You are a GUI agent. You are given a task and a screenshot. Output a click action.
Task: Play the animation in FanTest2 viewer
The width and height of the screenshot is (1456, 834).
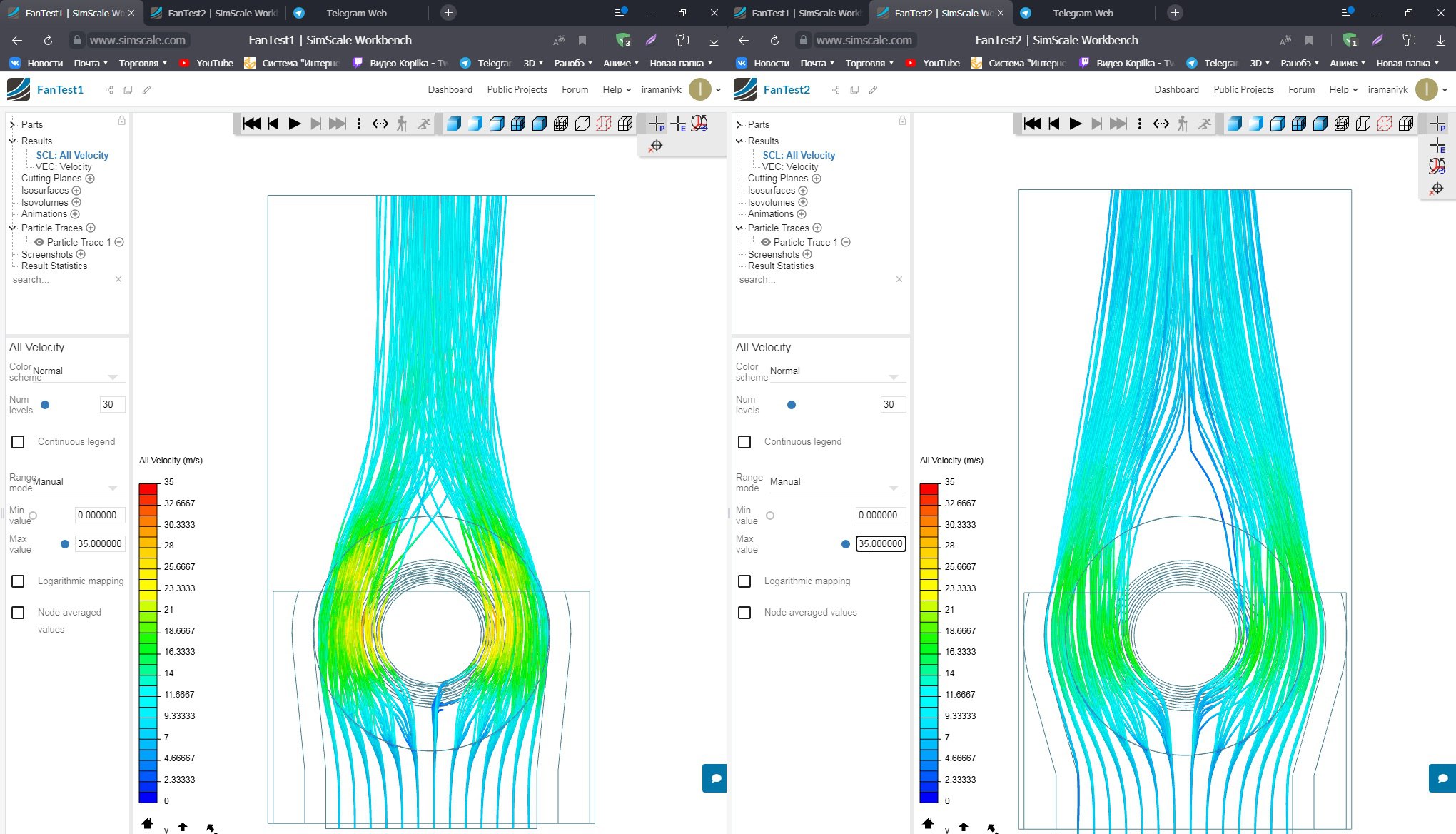pyautogui.click(x=1075, y=124)
